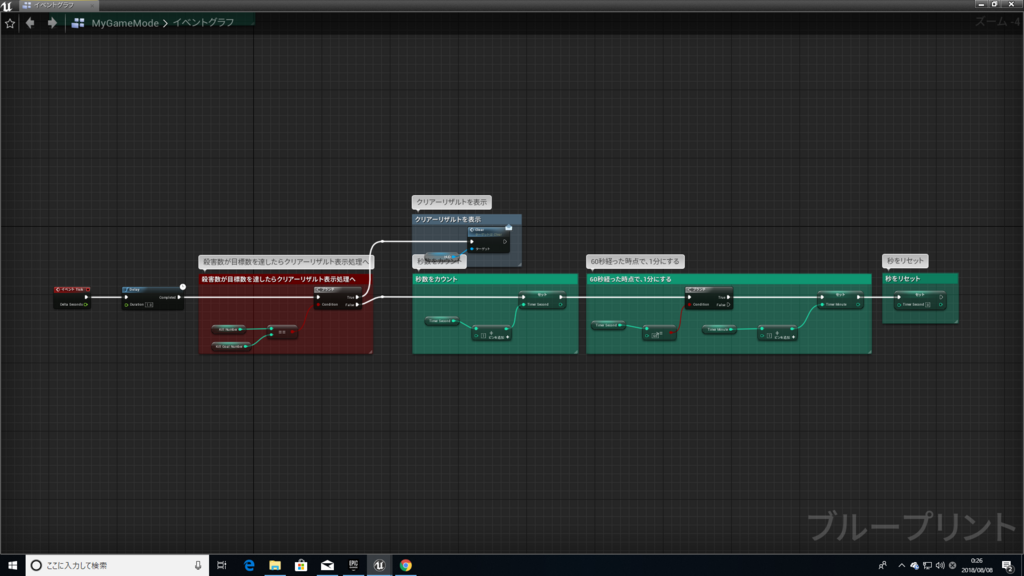The width and height of the screenshot is (1024, 576).
Task: Click Time Second value field in 秒をリセット node
Action: point(927,304)
